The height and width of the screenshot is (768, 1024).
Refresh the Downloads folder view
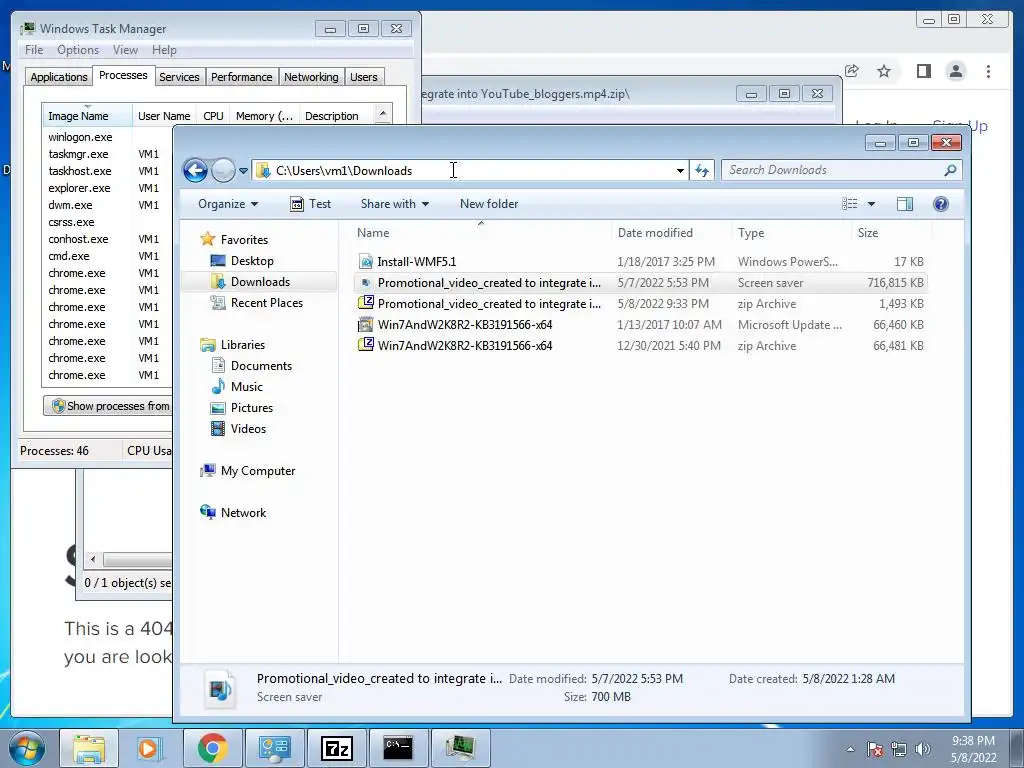702,171
